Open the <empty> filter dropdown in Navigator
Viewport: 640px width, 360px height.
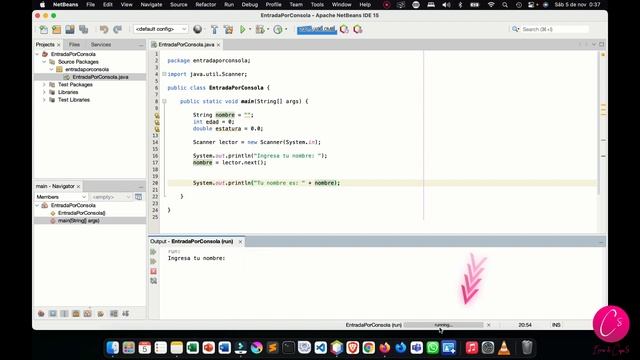coord(111,197)
